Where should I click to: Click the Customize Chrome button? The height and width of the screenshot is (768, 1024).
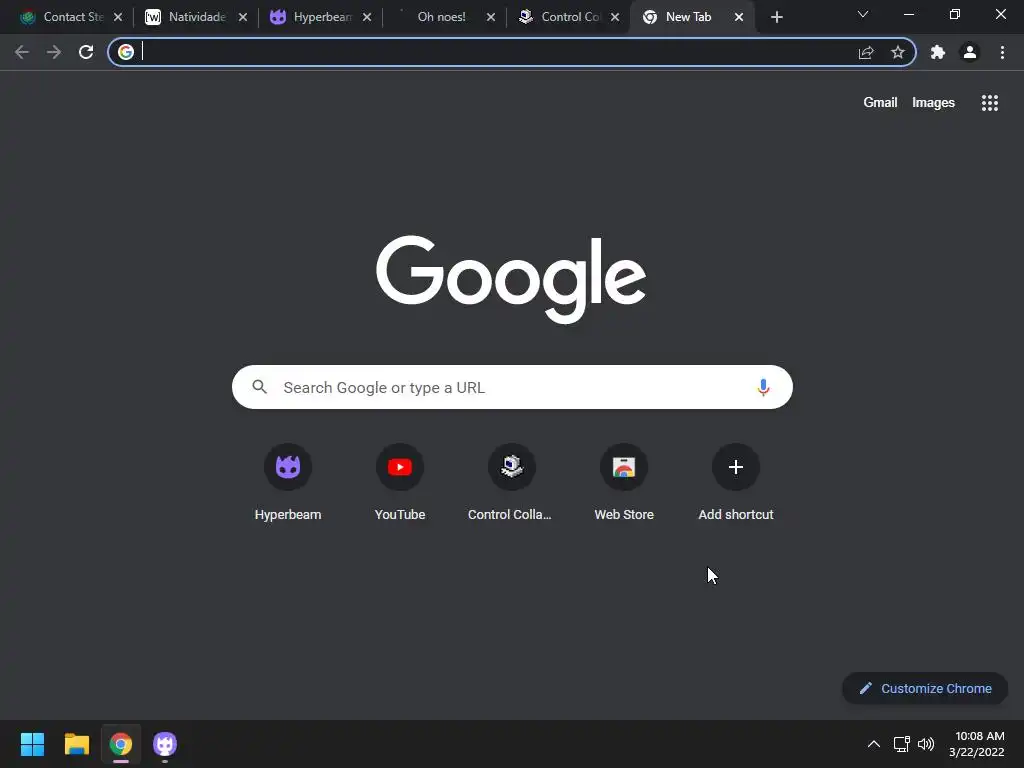925,688
